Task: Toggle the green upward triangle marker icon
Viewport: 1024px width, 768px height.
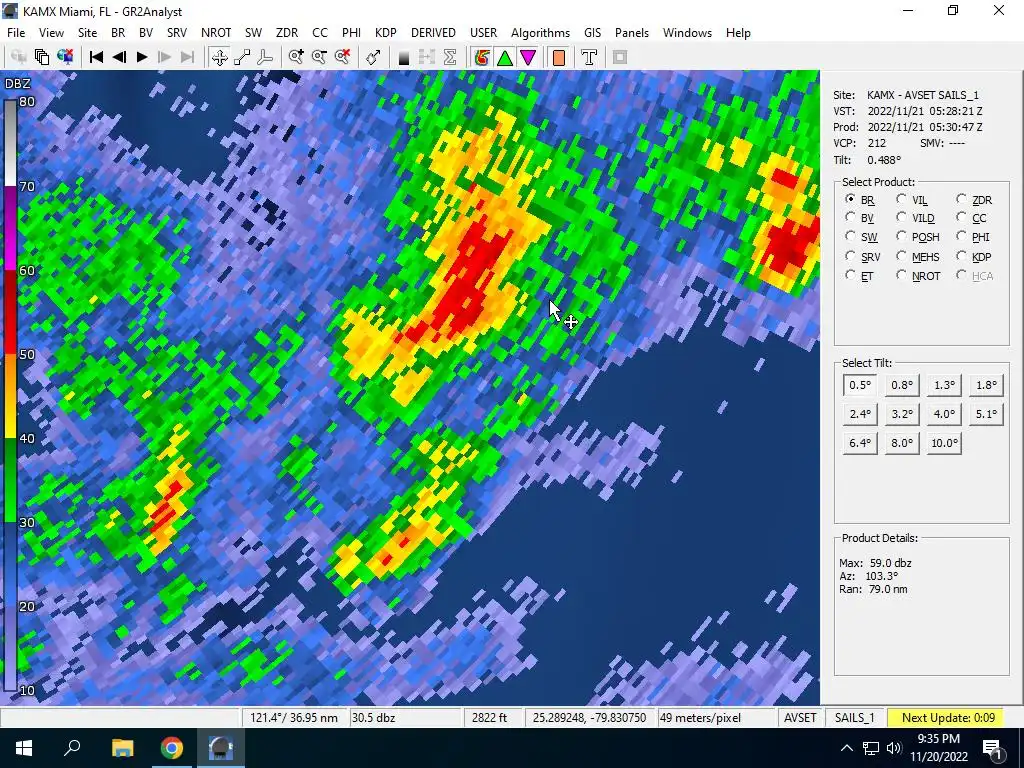Action: (x=505, y=57)
